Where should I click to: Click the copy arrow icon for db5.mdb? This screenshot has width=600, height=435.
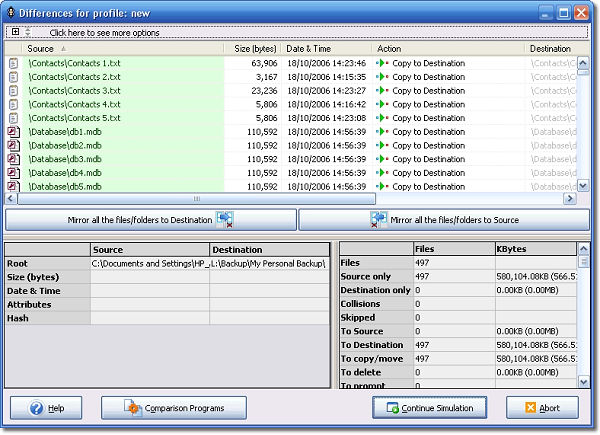tap(383, 186)
